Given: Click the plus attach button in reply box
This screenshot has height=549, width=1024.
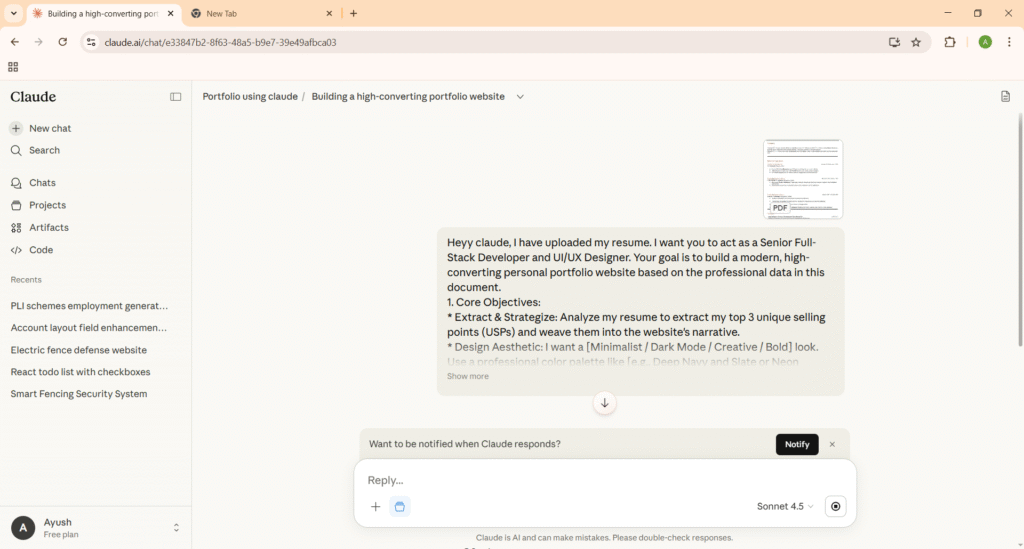Looking at the screenshot, I should coord(376,507).
